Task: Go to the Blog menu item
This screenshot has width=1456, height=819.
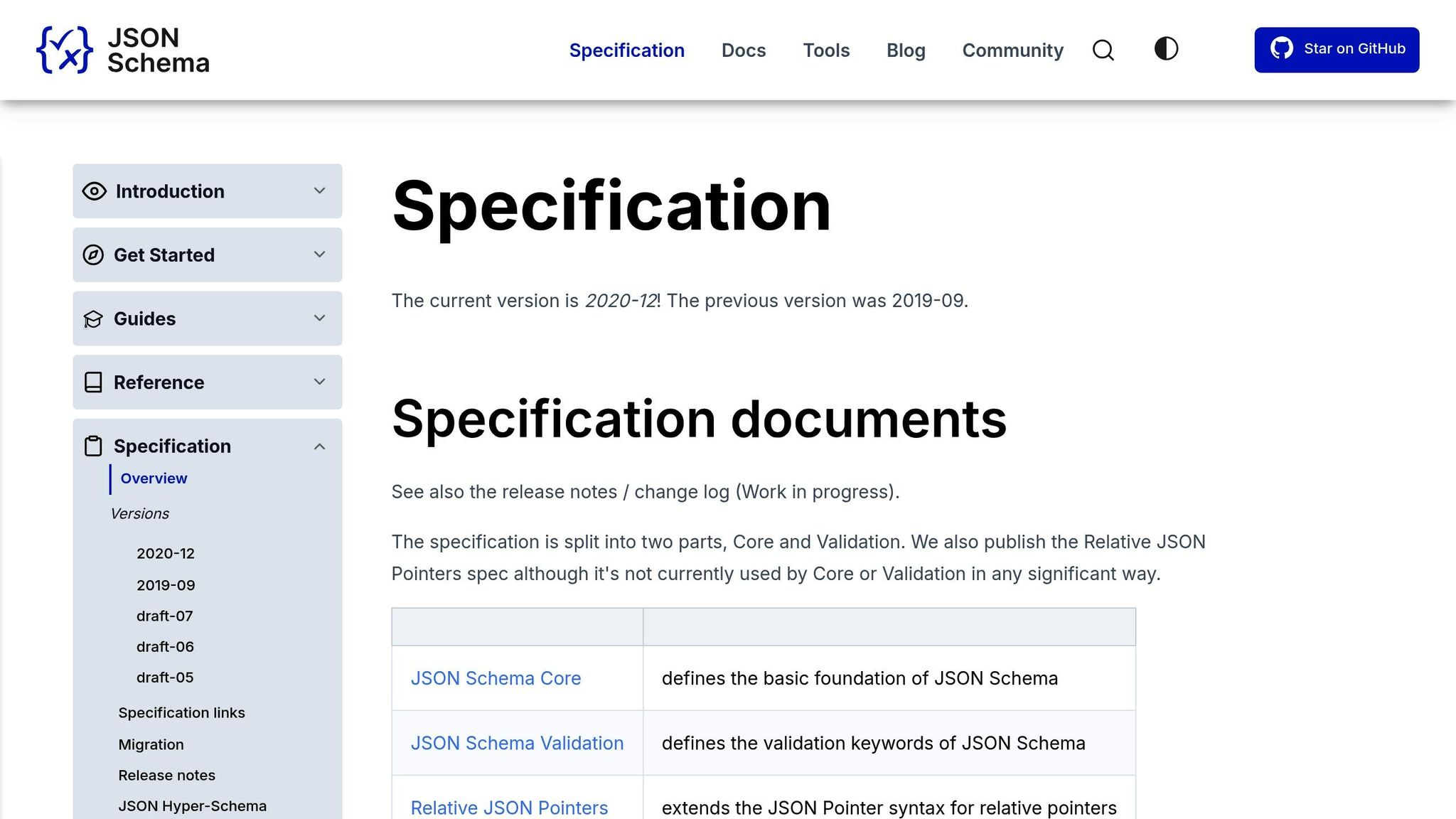Action: click(906, 50)
